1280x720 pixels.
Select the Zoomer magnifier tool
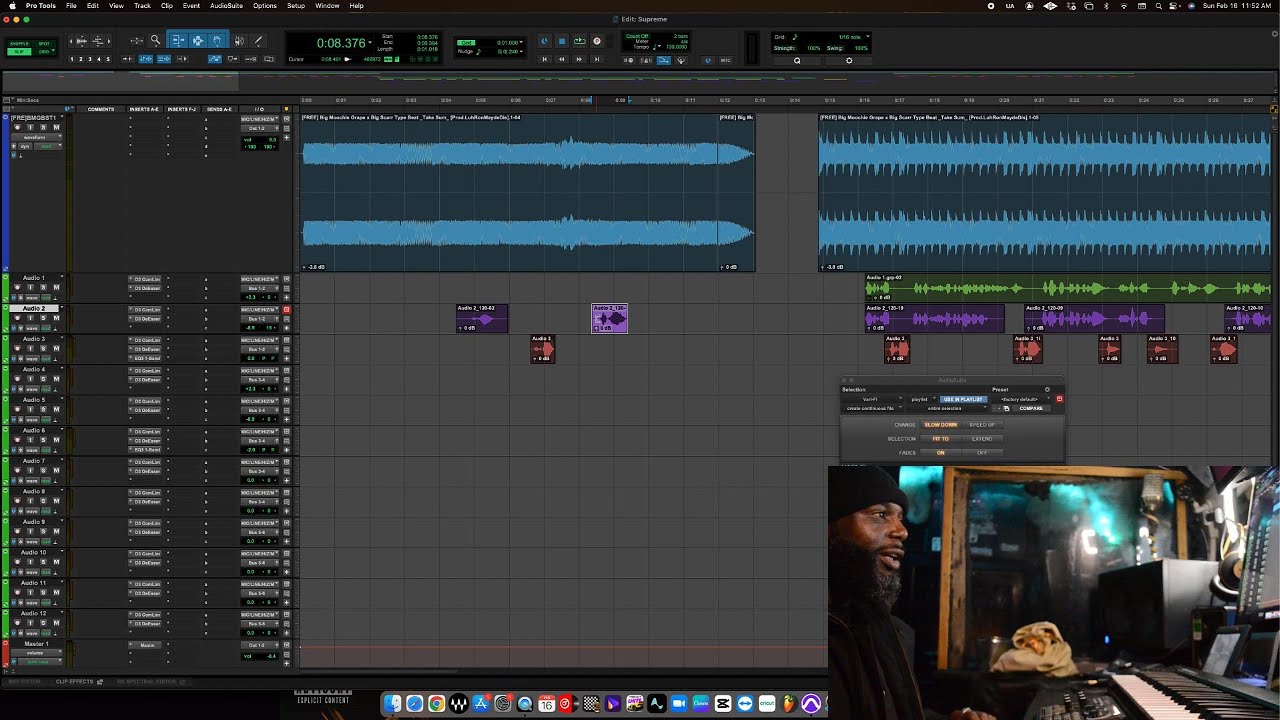(x=155, y=41)
